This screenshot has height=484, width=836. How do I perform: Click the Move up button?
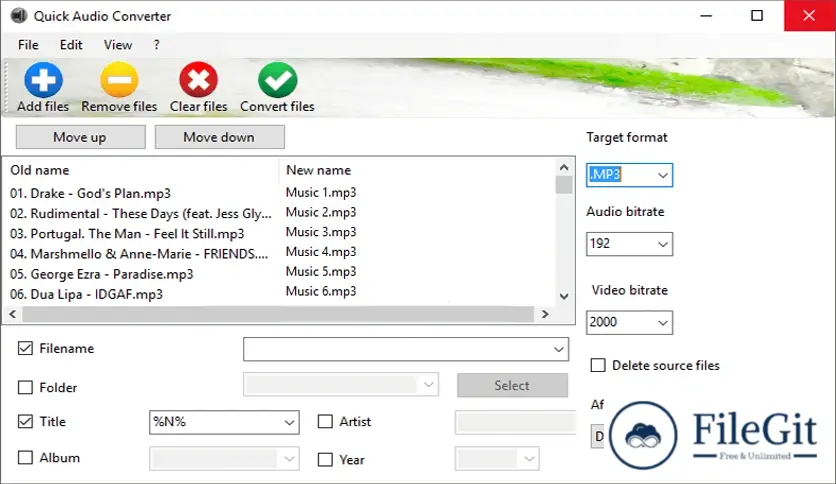coord(81,137)
